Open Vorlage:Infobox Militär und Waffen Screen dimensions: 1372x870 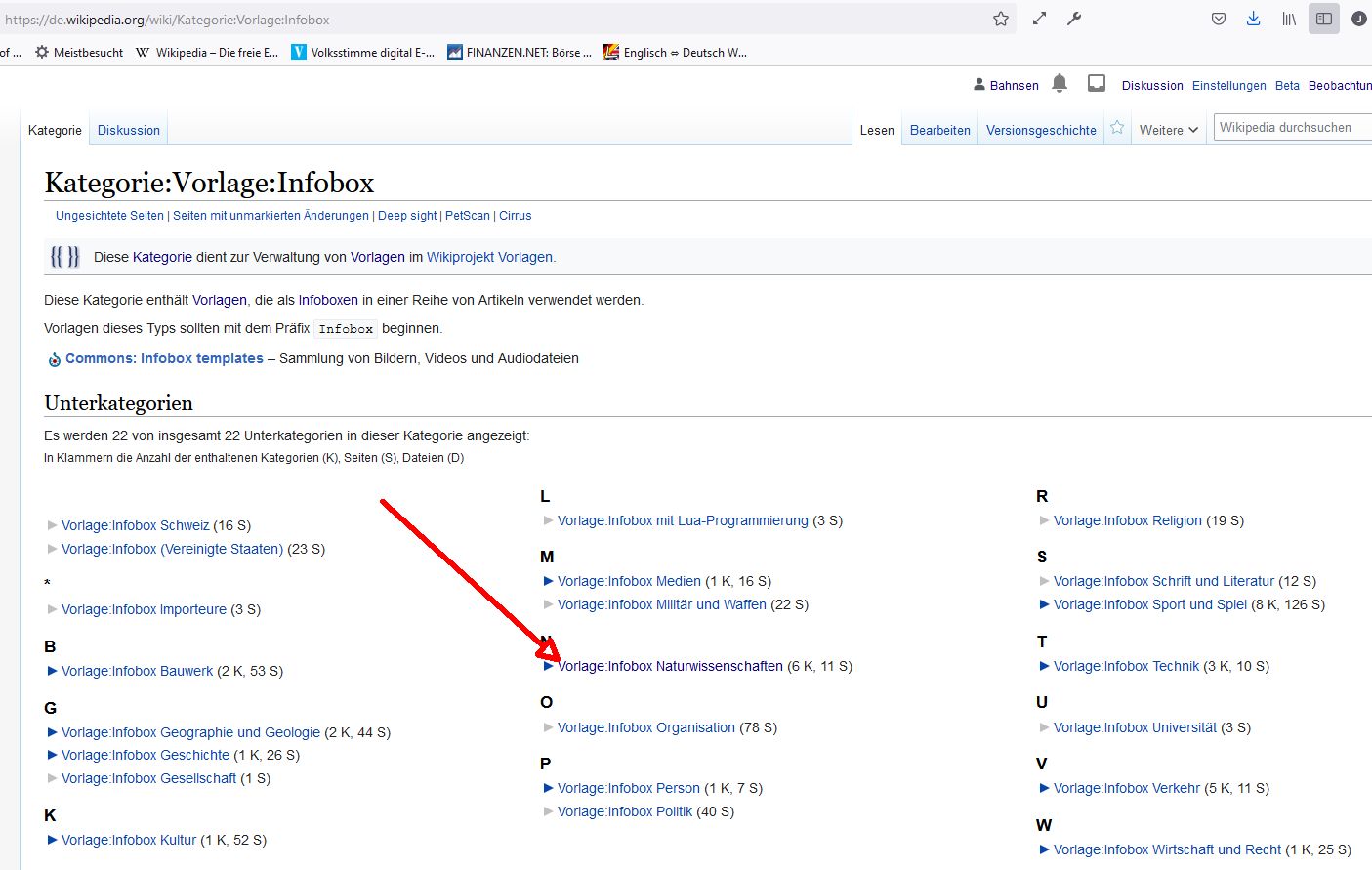pyautogui.click(x=662, y=604)
